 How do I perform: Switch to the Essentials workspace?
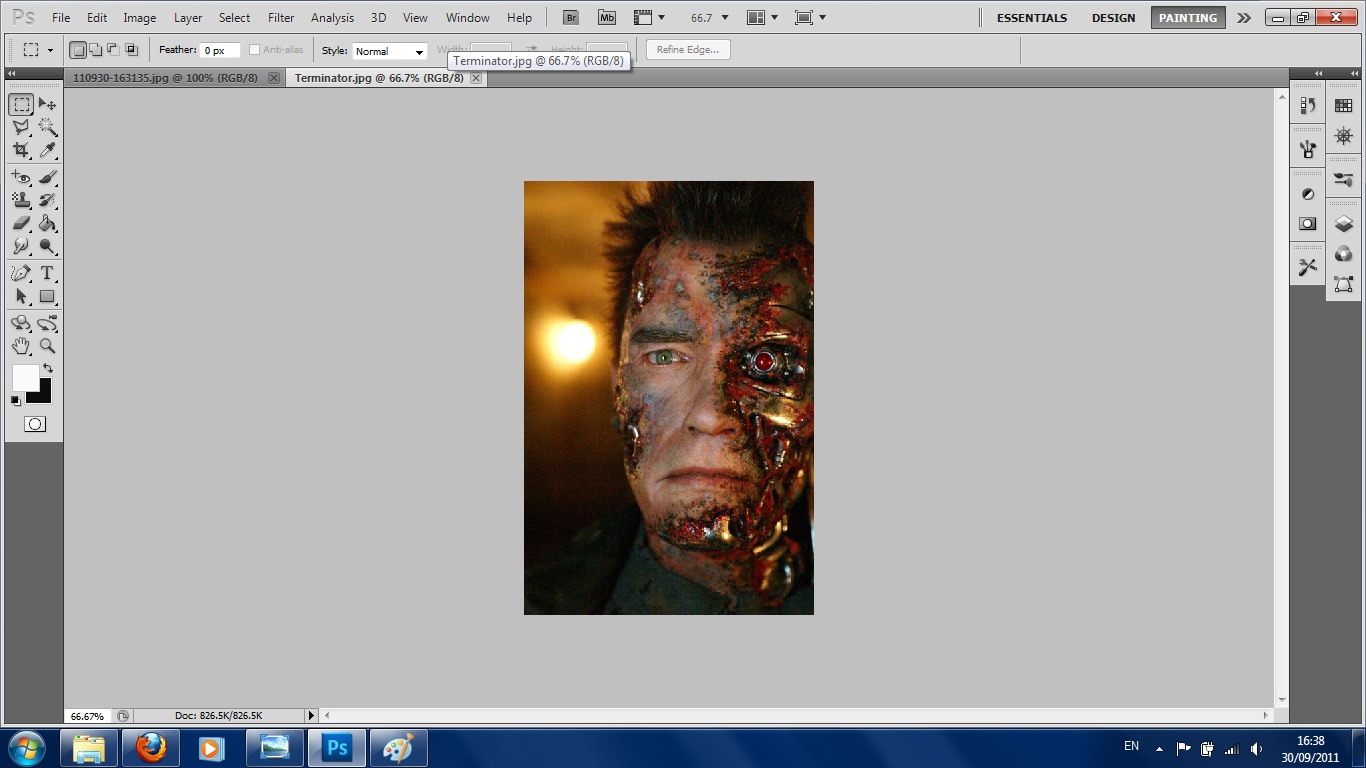(x=1031, y=18)
